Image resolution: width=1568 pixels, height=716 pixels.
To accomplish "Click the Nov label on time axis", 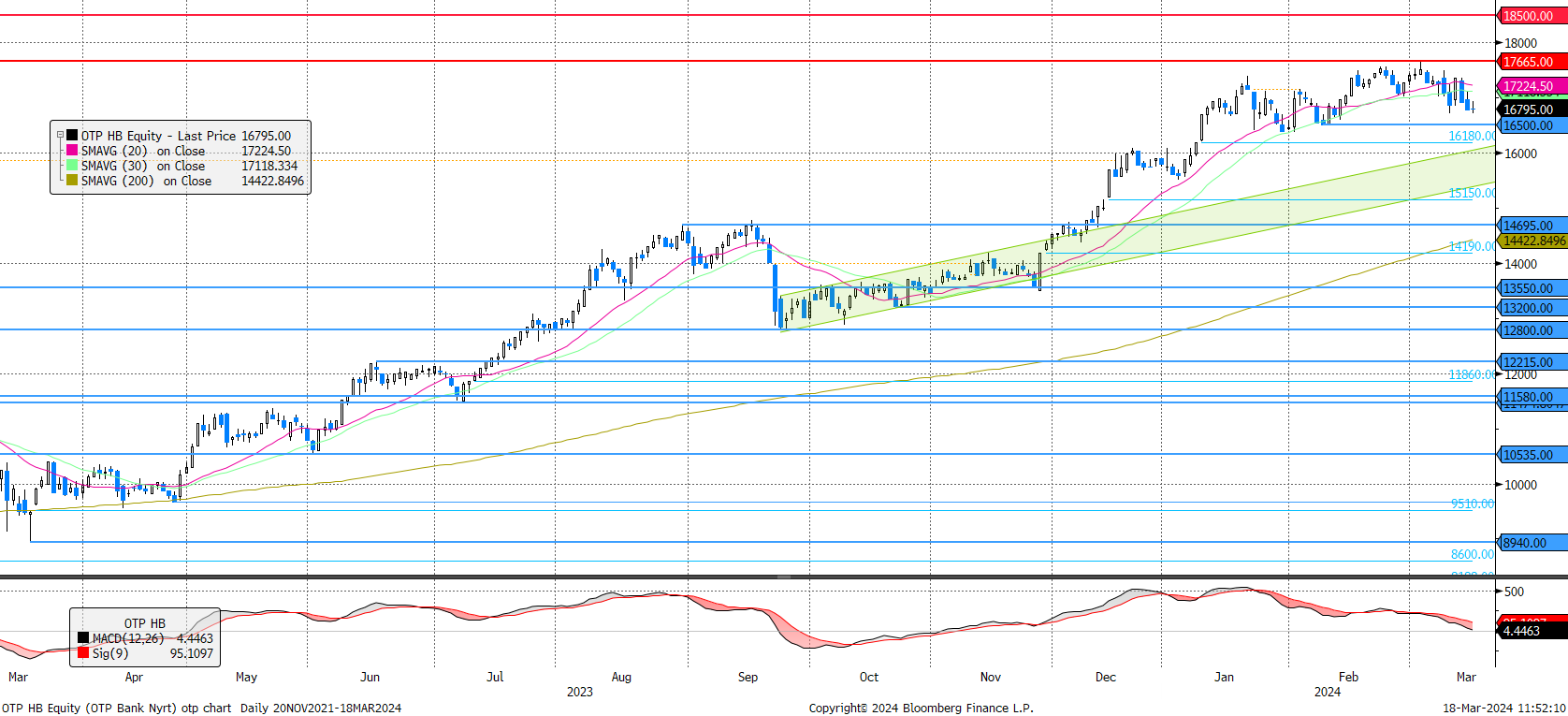I will point(991,677).
